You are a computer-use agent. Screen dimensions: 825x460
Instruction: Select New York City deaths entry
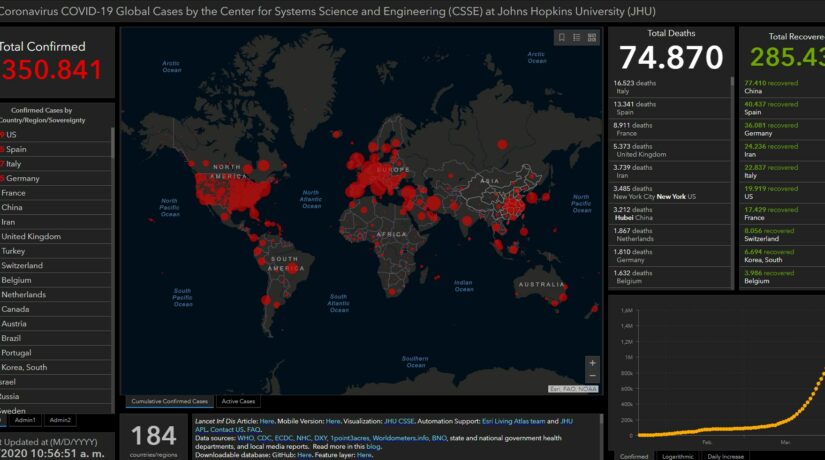(669, 192)
